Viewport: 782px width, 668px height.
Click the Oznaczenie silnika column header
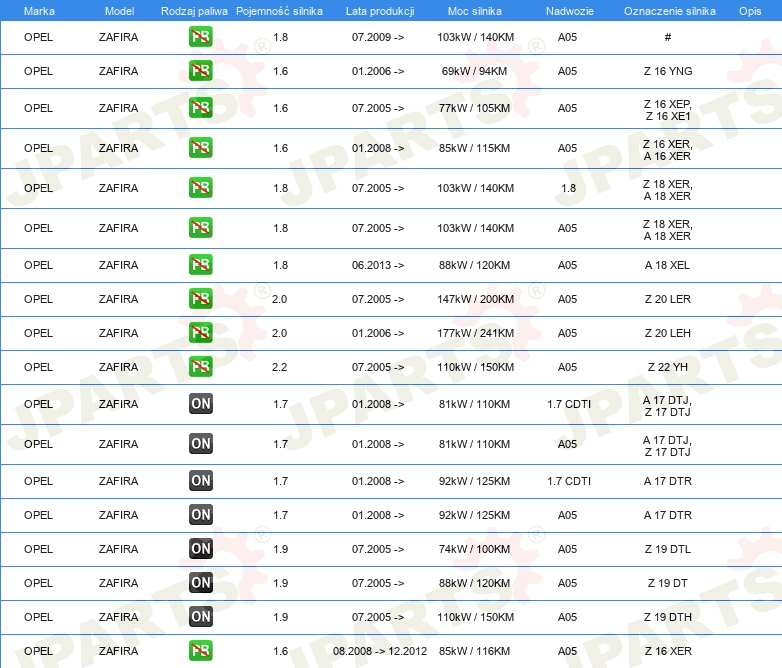coord(669,11)
